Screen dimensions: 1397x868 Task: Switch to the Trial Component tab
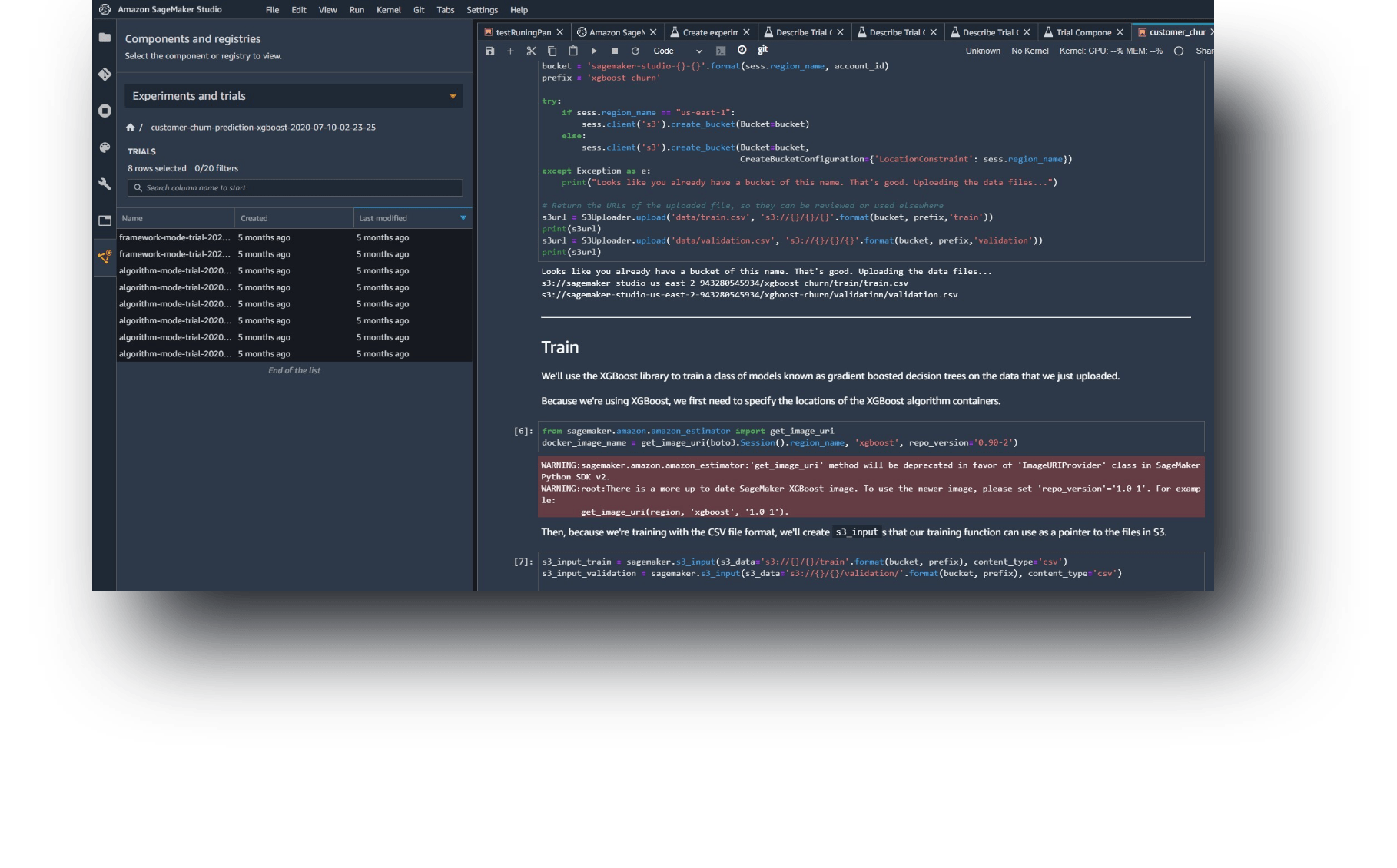(1083, 32)
